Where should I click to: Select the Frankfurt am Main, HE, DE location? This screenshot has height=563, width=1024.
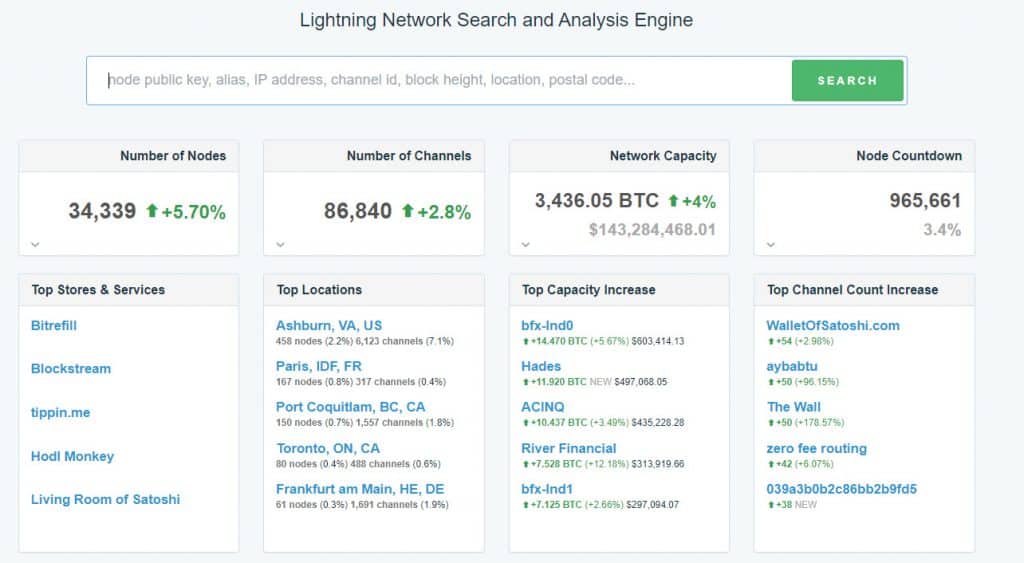click(x=360, y=490)
